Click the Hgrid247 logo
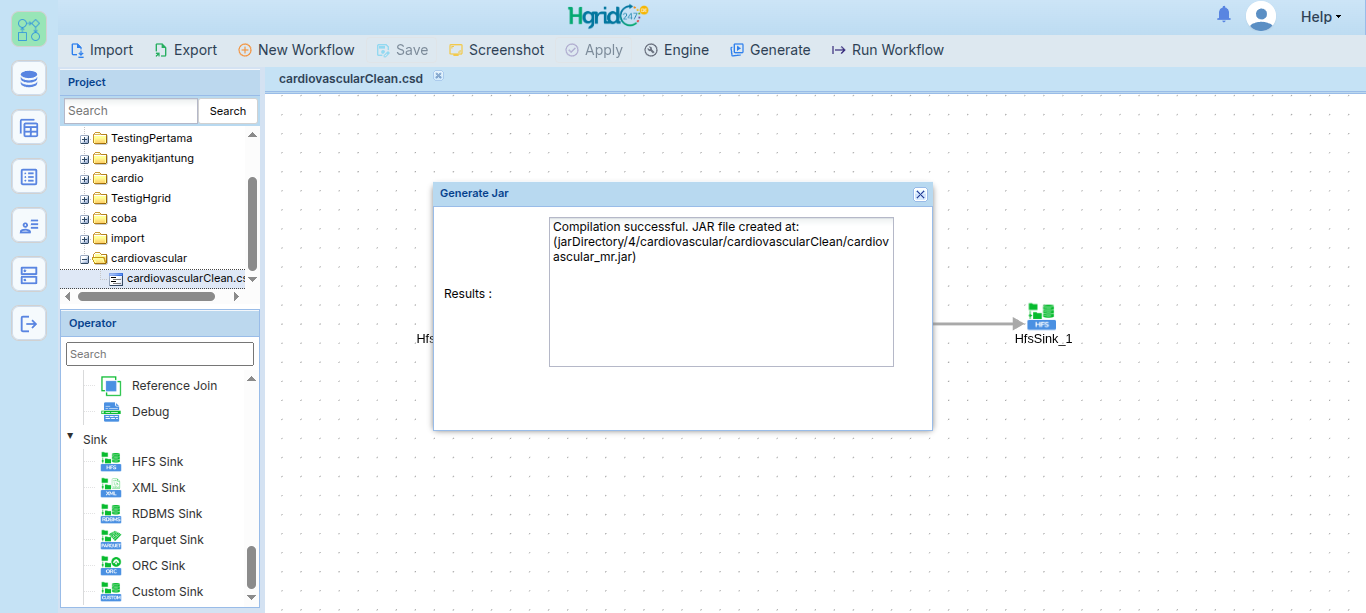The image size is (1366, 613). [608, 16]
